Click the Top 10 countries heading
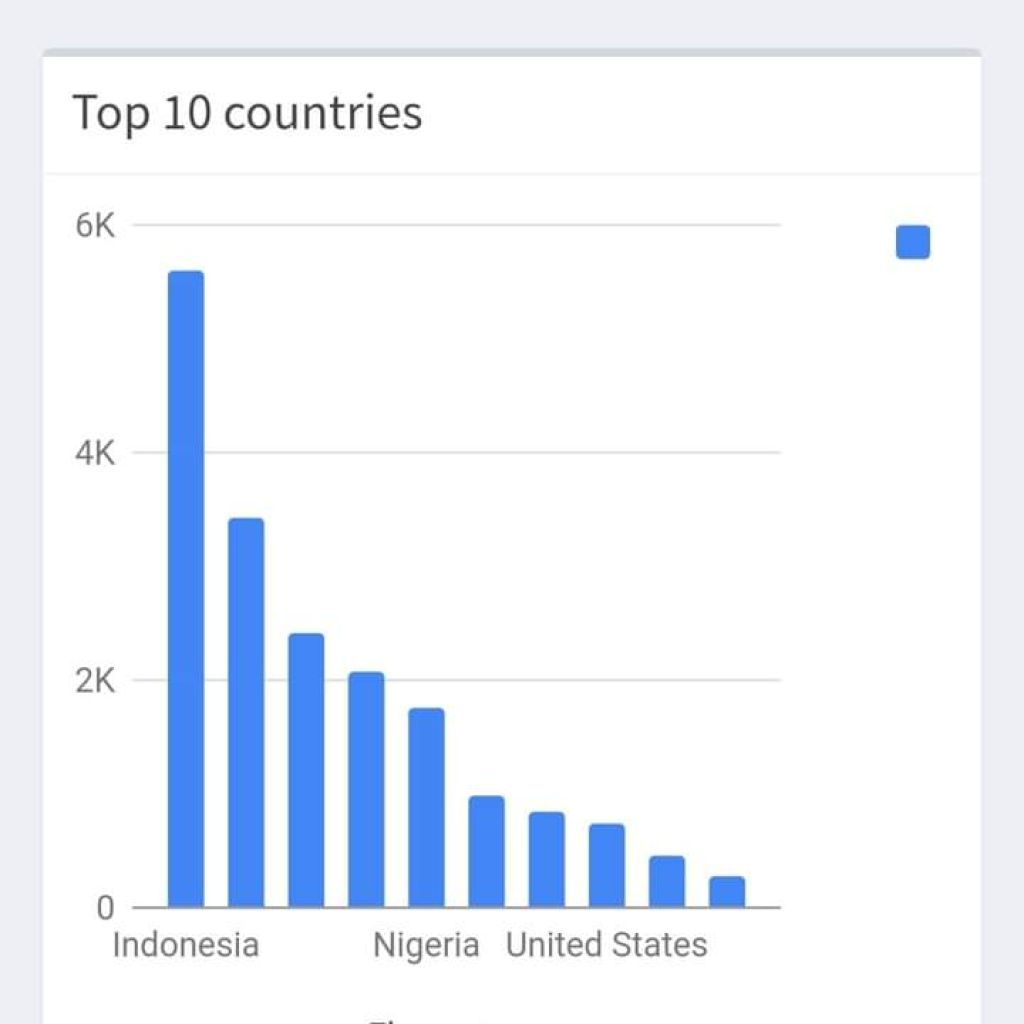The height and width of the screenshot is (1024, 1024). pos(248,113)
